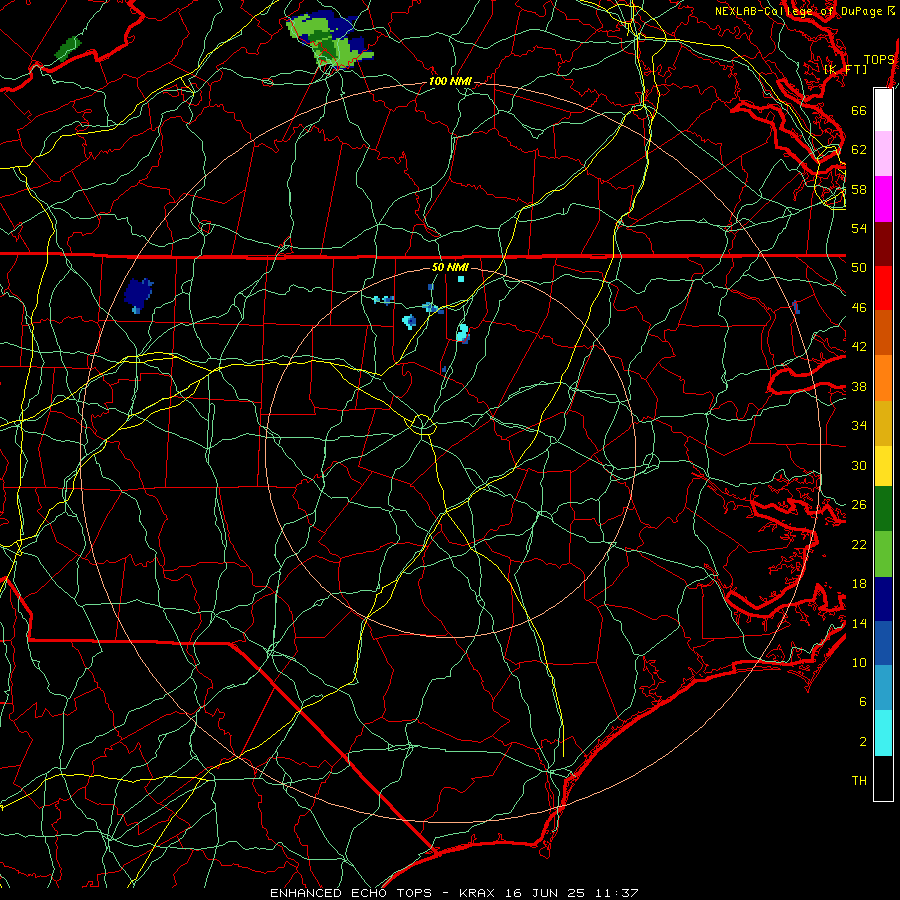Click the legend value "46"
The image size is (900, 900).
pos(859,307)
